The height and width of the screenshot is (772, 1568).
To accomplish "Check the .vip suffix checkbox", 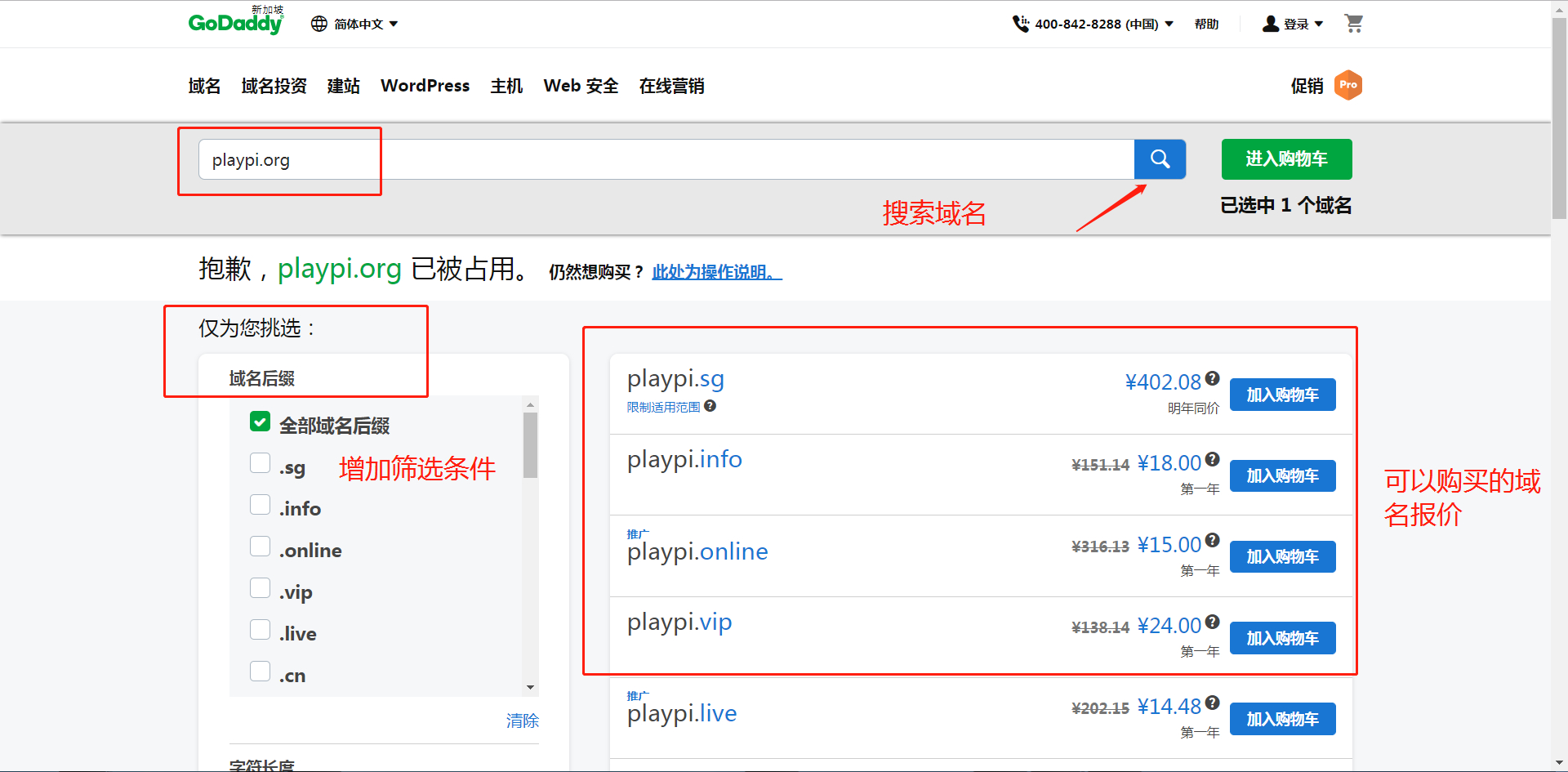I will click(x=260, y=588).
